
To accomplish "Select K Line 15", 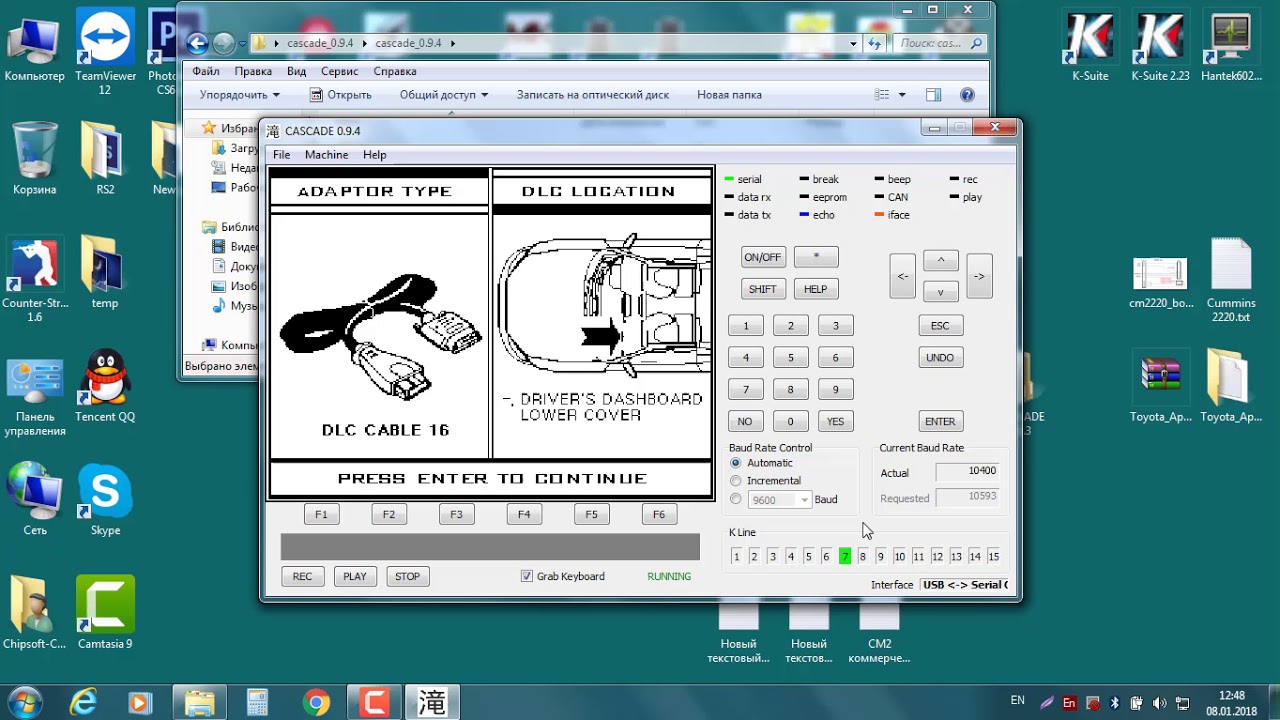I will pos(993,556).
